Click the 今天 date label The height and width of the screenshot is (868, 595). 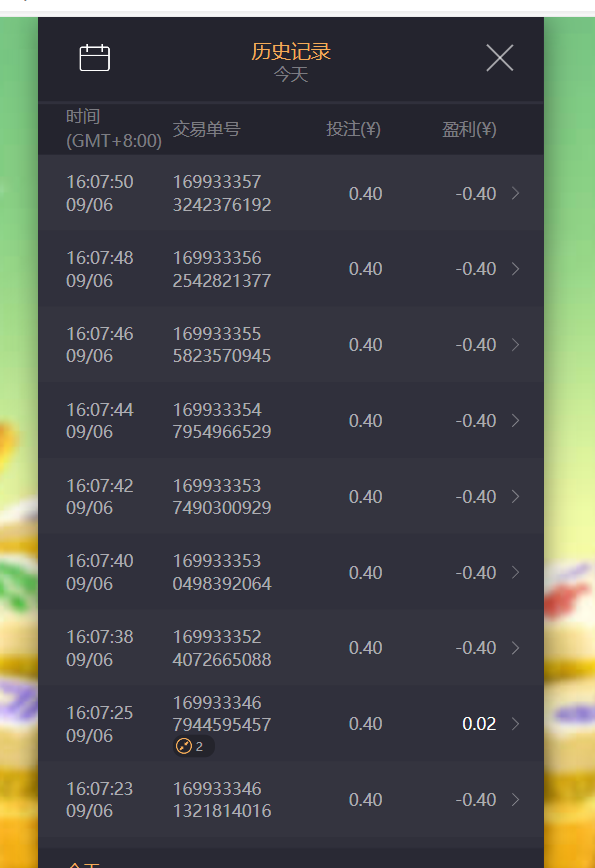(x=291, y=74)
